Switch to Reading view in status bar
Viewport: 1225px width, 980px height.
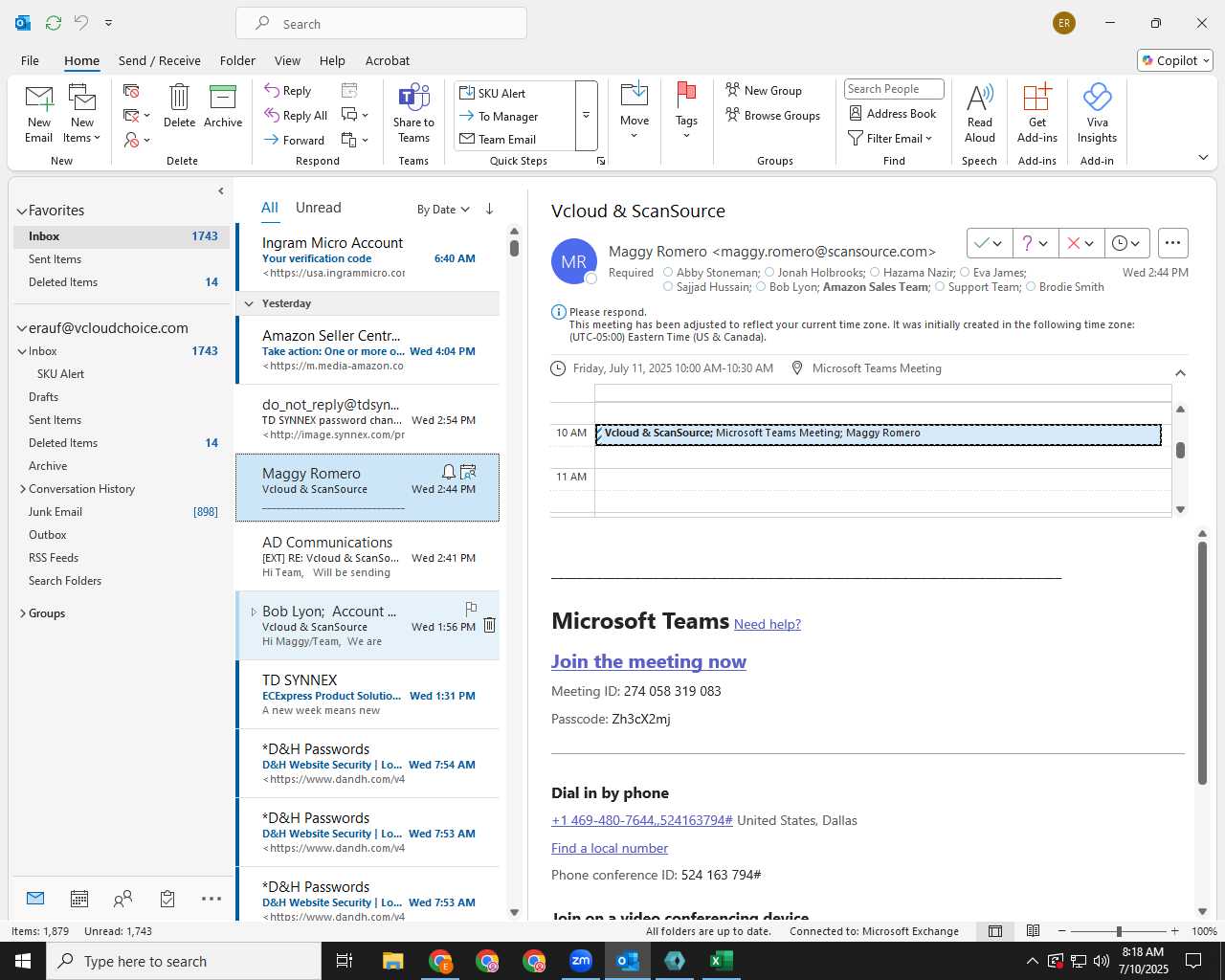(1033, 930)
